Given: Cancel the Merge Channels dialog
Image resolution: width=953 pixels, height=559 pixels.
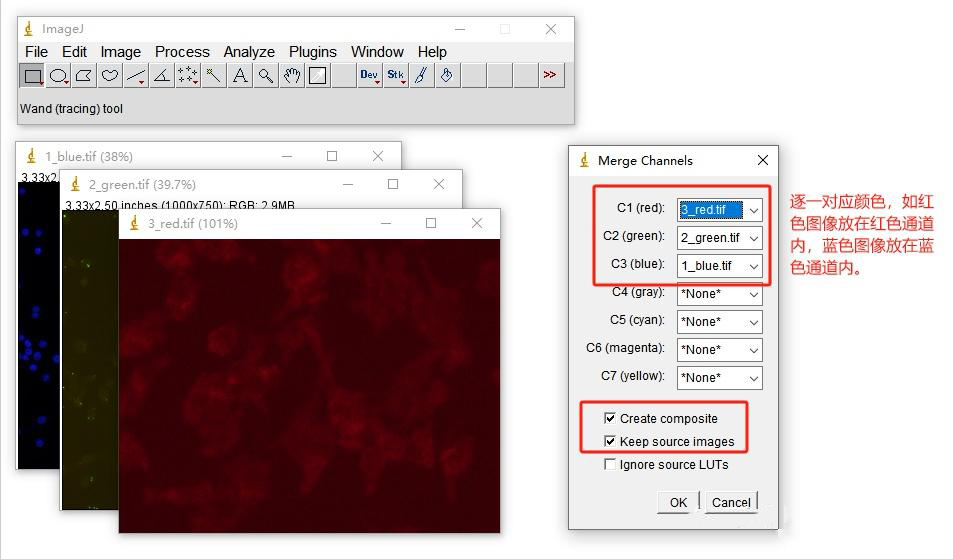Looking at the screenshot, I should pyautogui.click(x=731, y=502).
